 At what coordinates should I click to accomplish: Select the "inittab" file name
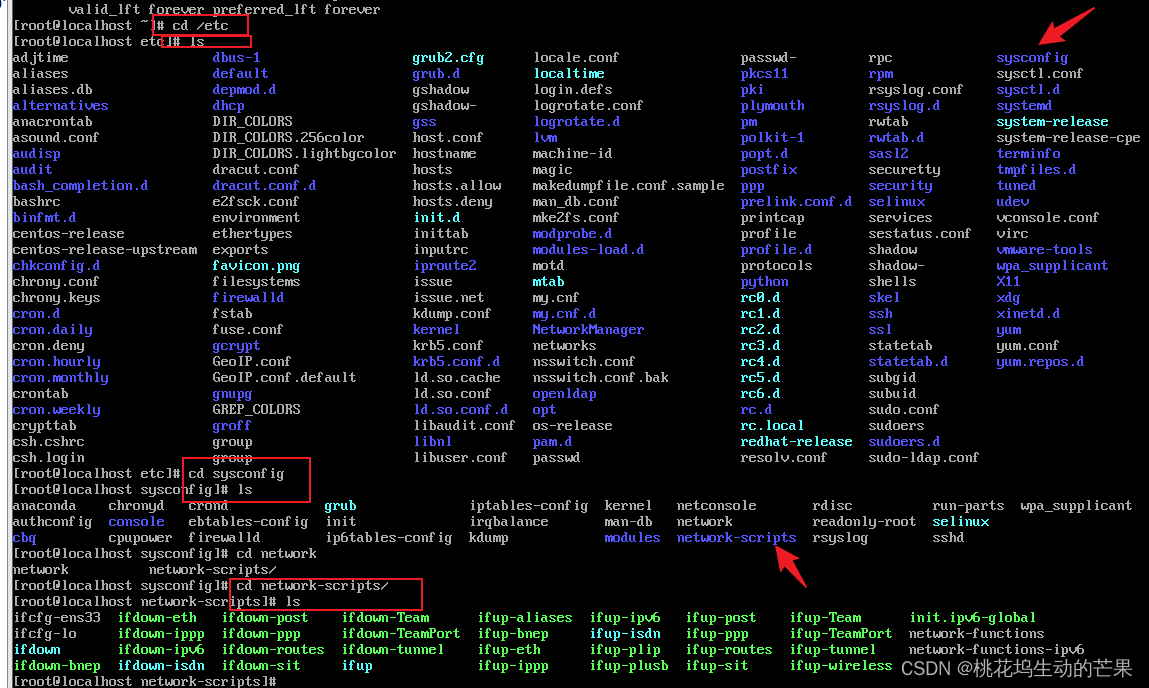tap(441, 234)
